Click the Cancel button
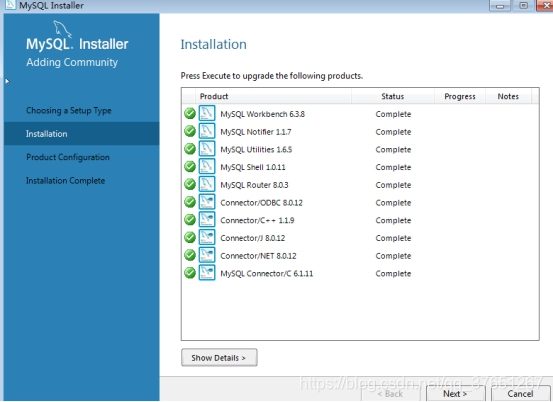This screenshot has width=553, height=402. coord(520,394)
